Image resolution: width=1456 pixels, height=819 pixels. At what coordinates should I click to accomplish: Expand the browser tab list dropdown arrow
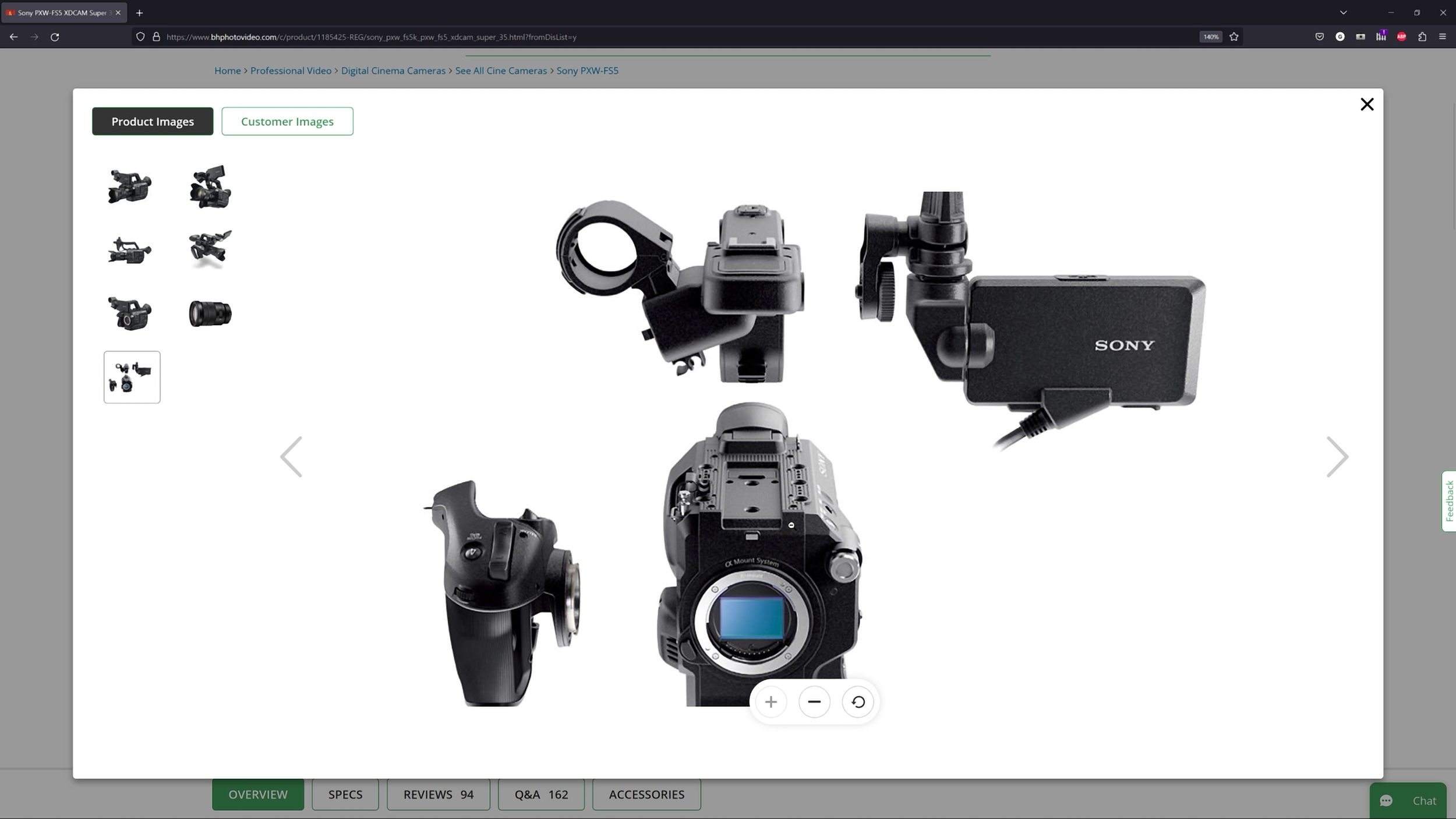1343,12
